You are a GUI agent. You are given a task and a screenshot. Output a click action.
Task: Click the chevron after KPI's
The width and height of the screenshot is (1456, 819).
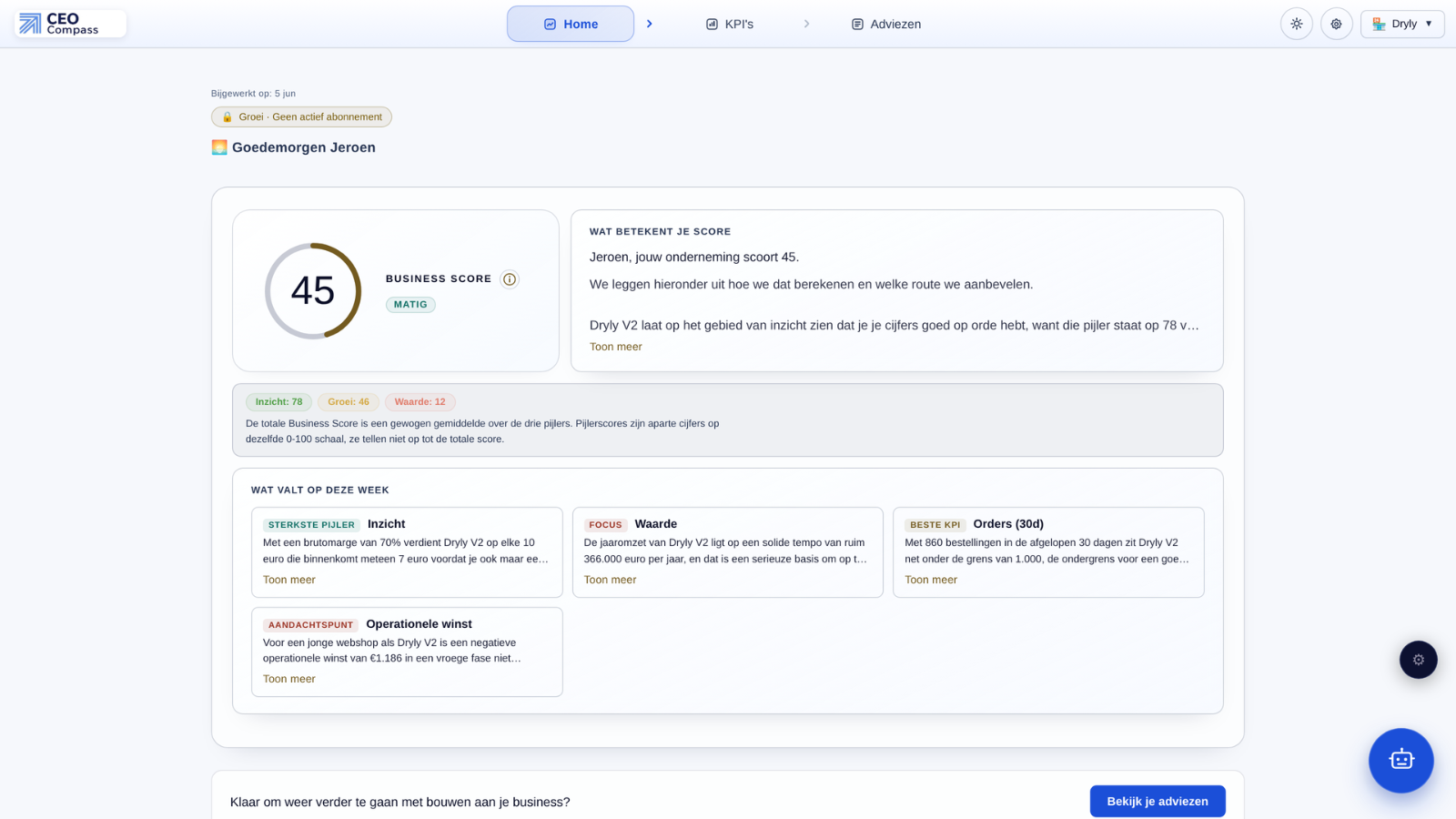(806, 24)
